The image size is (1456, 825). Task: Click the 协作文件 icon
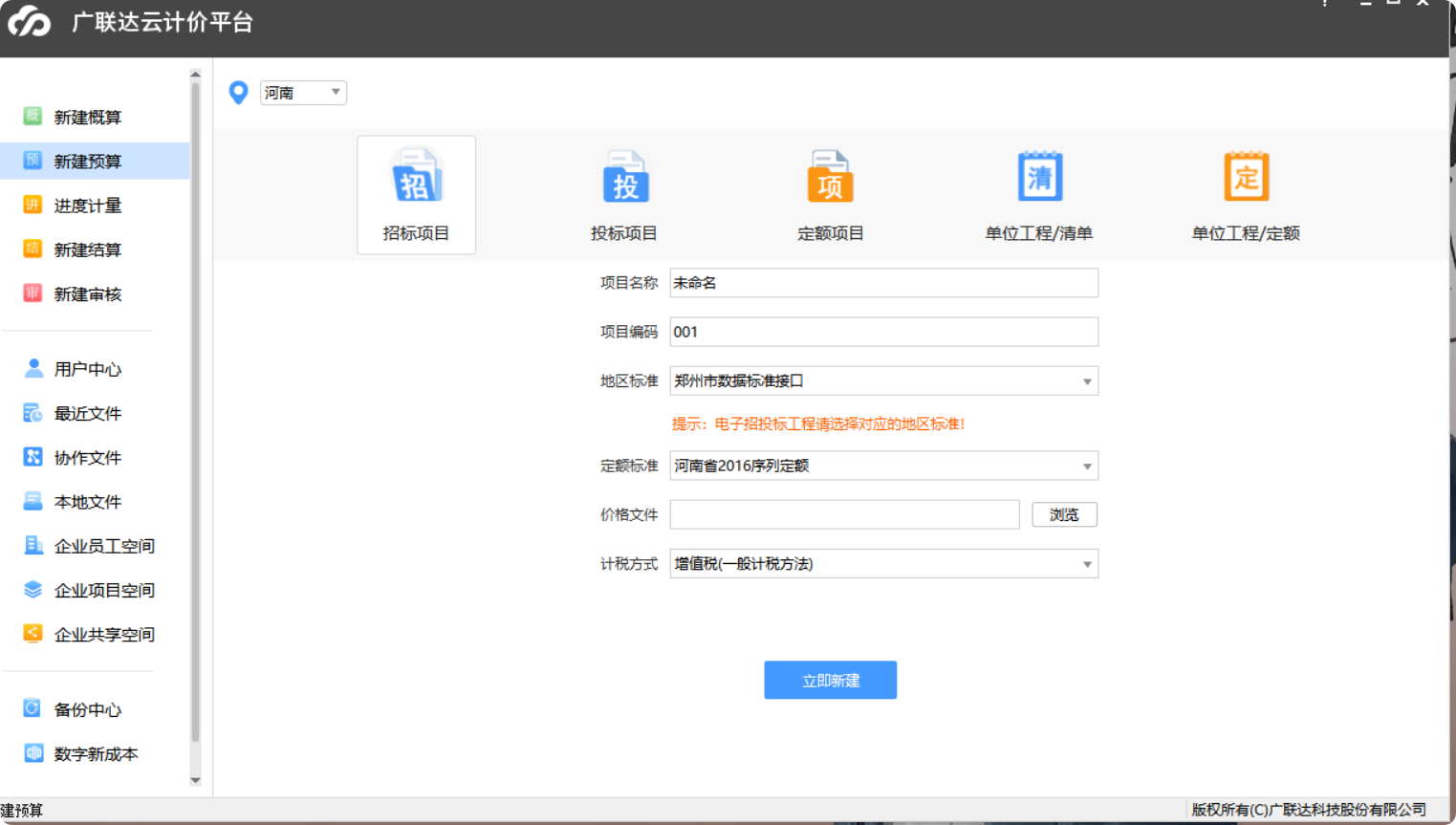33,456
